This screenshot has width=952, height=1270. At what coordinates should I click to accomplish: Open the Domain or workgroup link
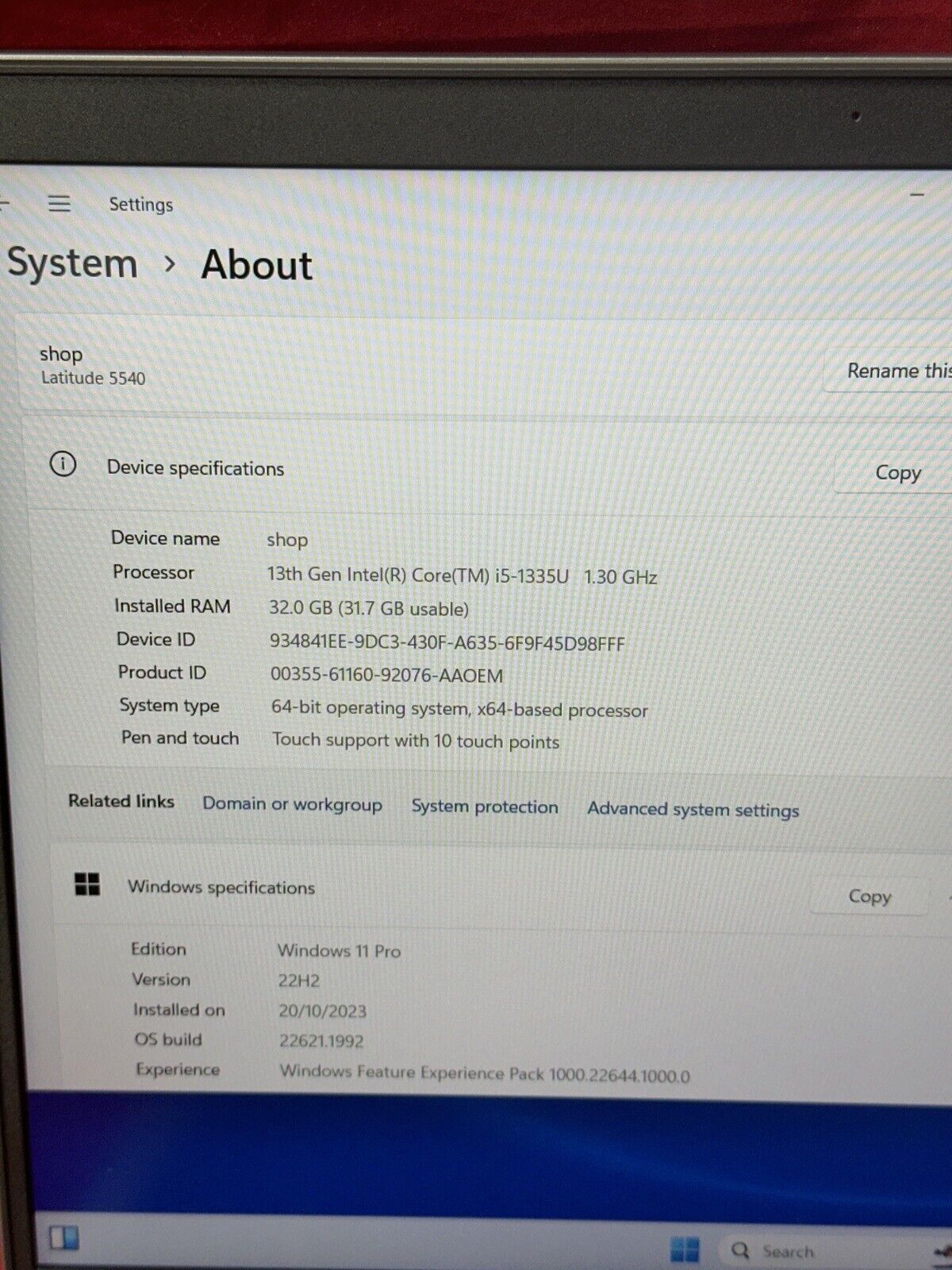coord(292,804)
